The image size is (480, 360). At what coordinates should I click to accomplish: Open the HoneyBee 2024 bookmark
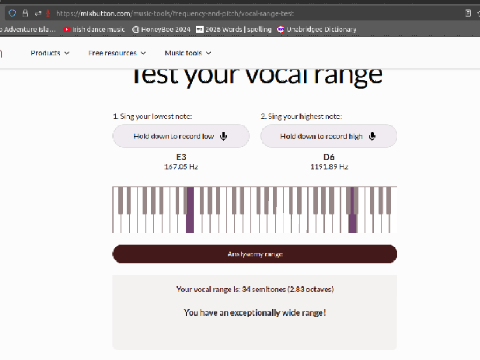click(x=161, y=29)
